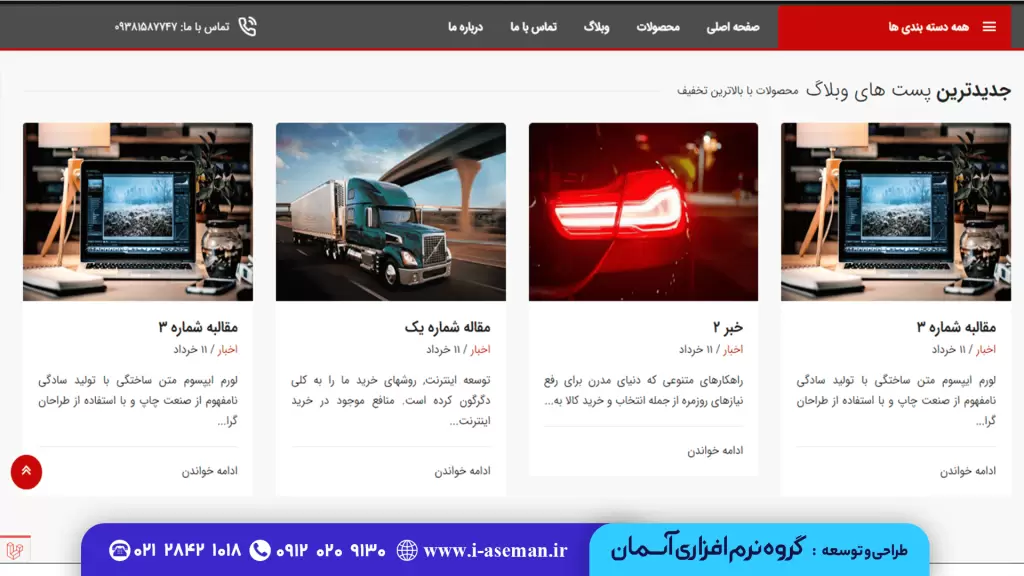The width and height of the screenshot is (1024, 576).
Task: Click the گروه نرم افزاری آسمان banner text
Action: tap(707, 547)
